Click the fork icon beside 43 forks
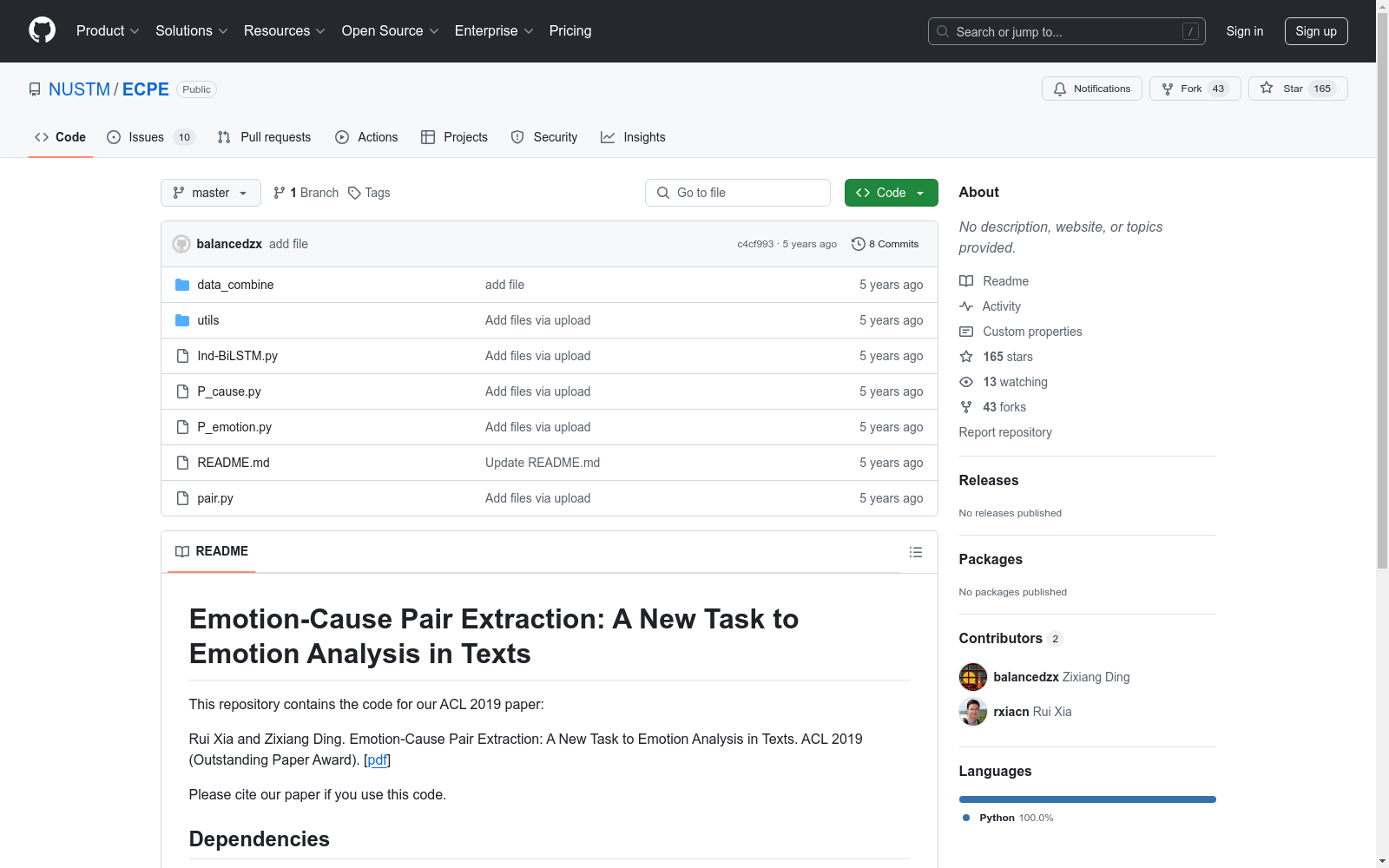 point(966,407)
